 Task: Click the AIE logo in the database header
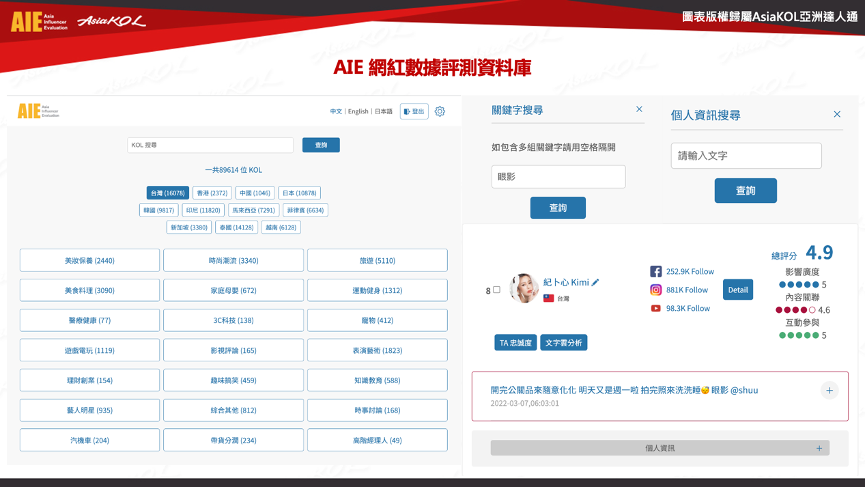(x=38, y=111)
